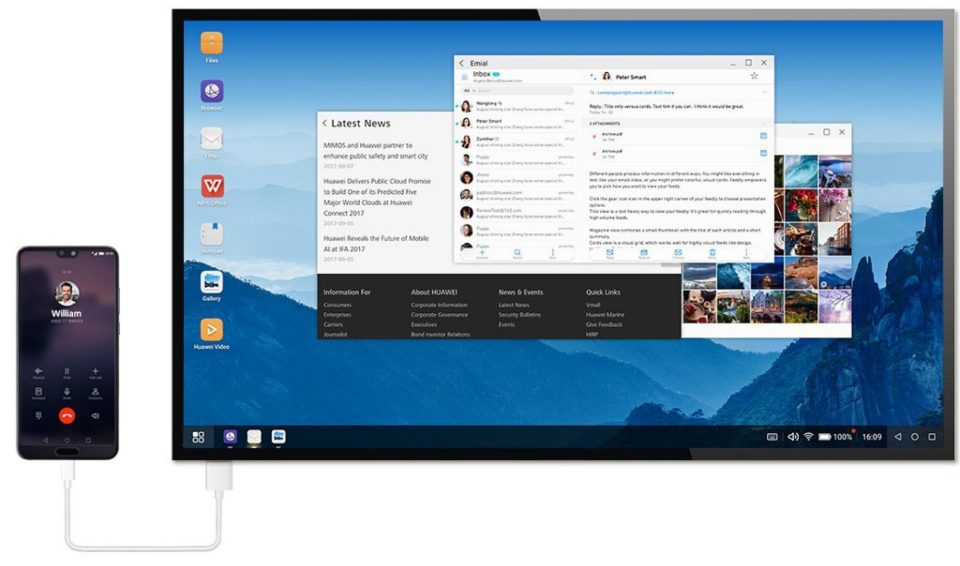960x566 pixels.
Task: Launch the Browser desktop icon
Action: [x=211, y=92]
